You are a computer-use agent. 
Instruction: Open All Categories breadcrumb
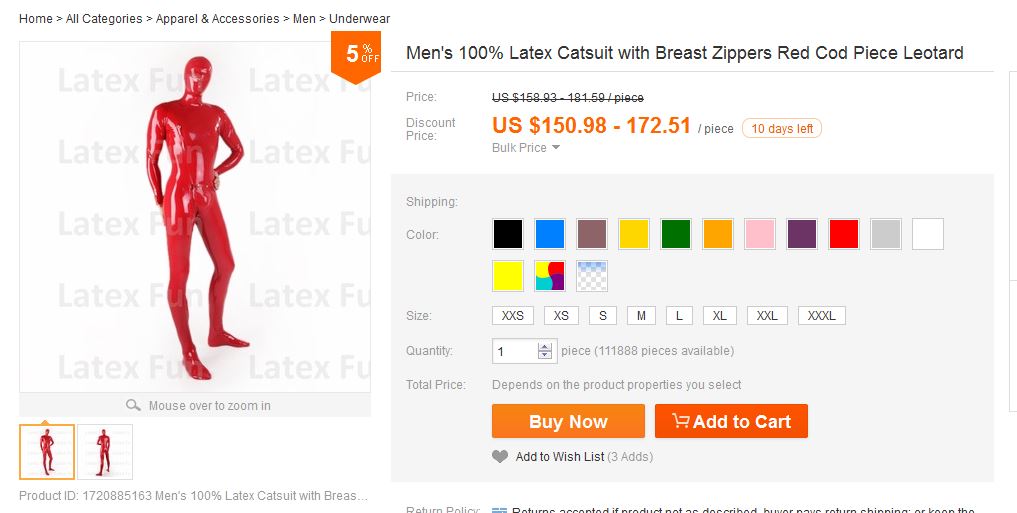pos(104,19)
